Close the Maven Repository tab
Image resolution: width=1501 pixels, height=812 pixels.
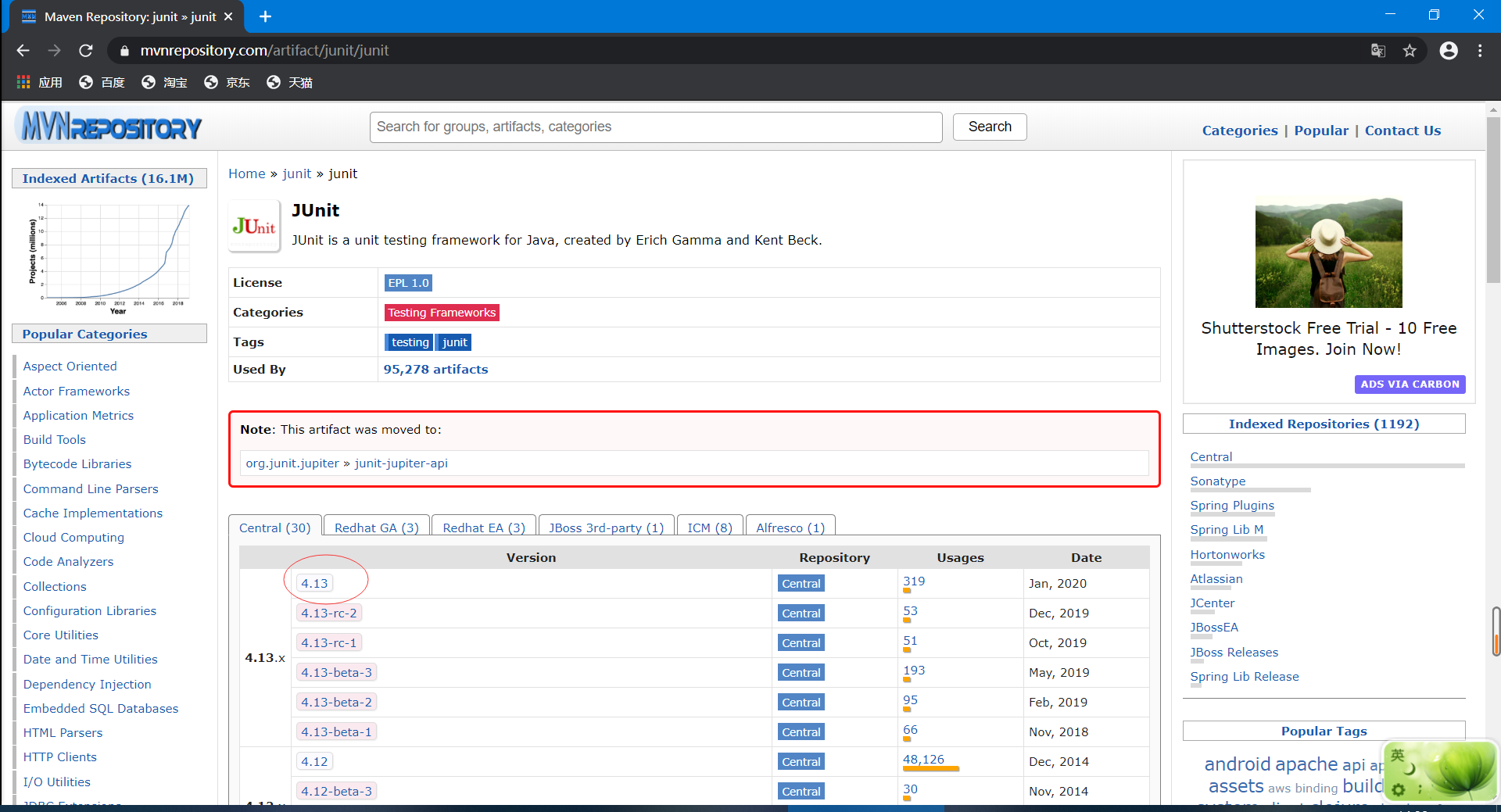pos(228,16)
